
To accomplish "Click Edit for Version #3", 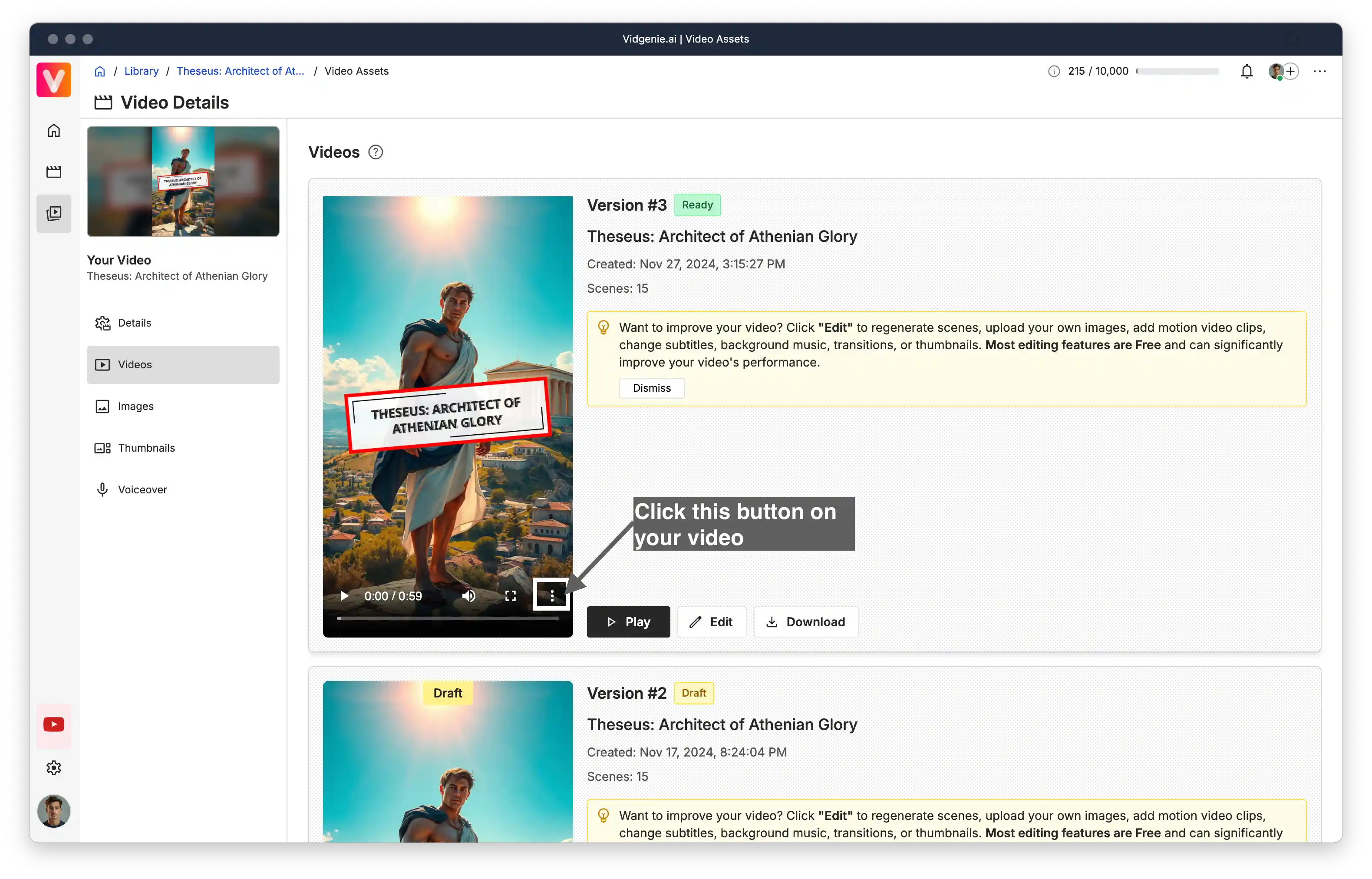I will click(x=711, y=621).
